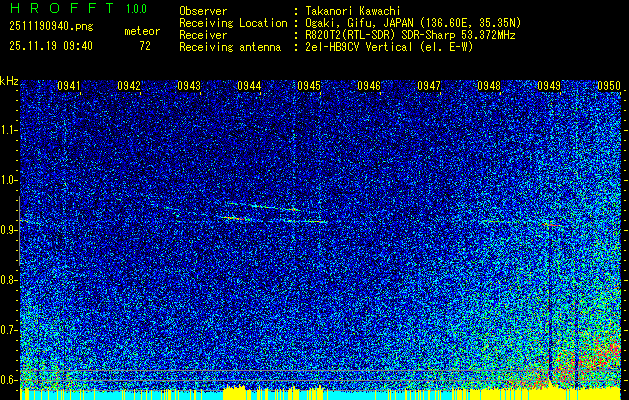Click the red echo trace near 0949

click(553, 225)
